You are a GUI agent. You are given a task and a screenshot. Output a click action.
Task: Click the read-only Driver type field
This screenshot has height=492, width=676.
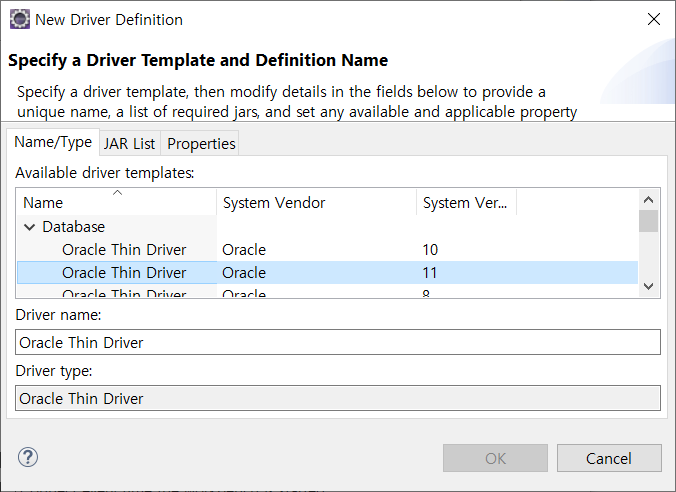(x=338, y=398)
